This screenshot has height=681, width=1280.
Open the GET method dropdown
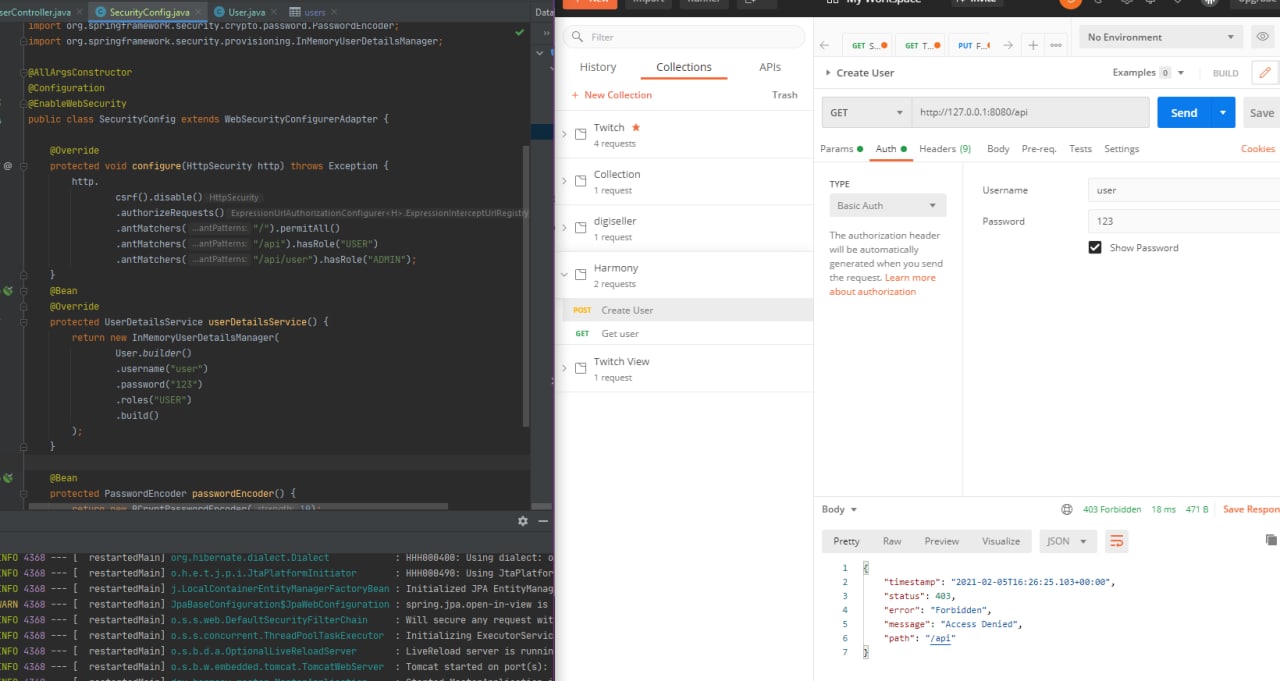(866, 112)
